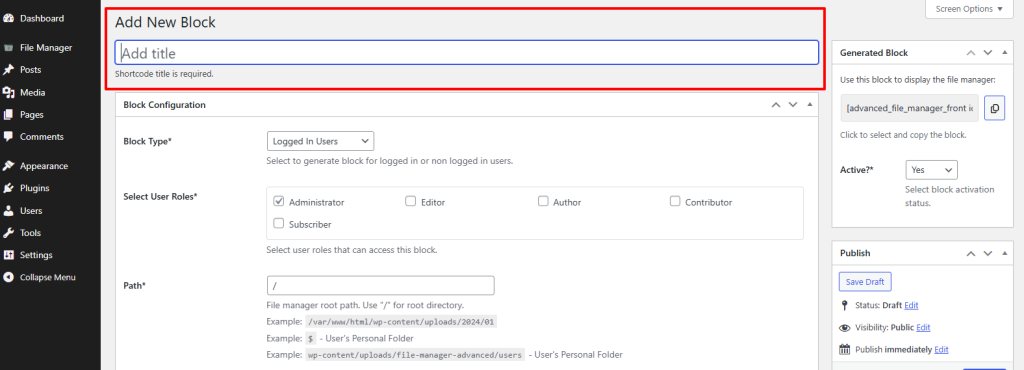Move Block Configuration panel down

(793, 104)
